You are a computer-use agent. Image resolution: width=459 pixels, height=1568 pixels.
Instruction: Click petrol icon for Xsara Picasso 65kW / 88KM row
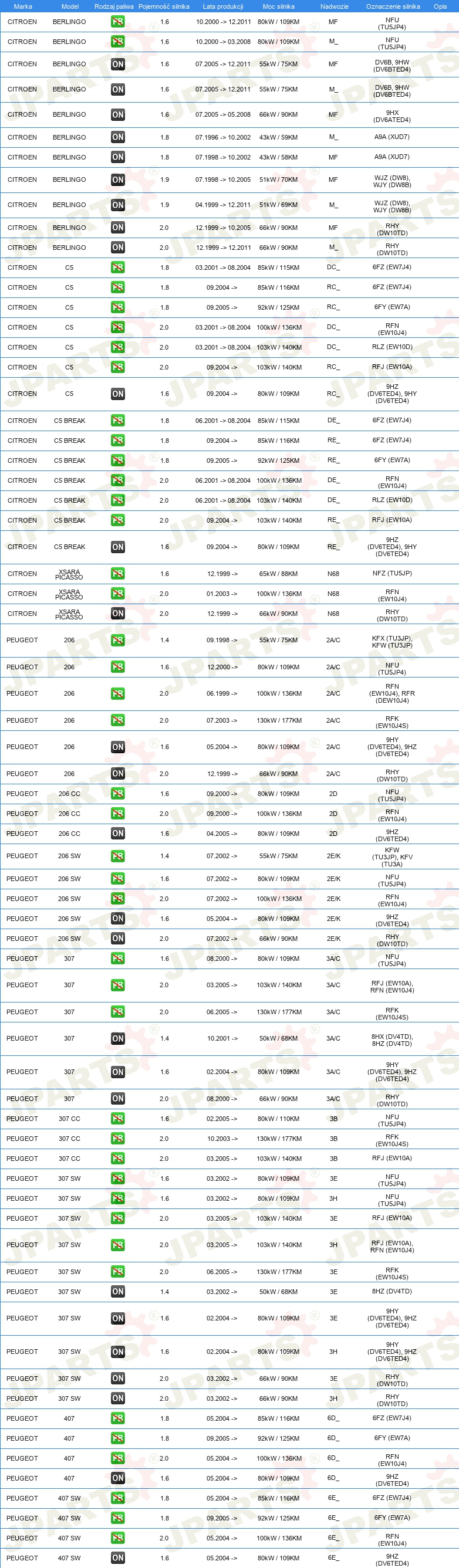(x=117, y=573)
